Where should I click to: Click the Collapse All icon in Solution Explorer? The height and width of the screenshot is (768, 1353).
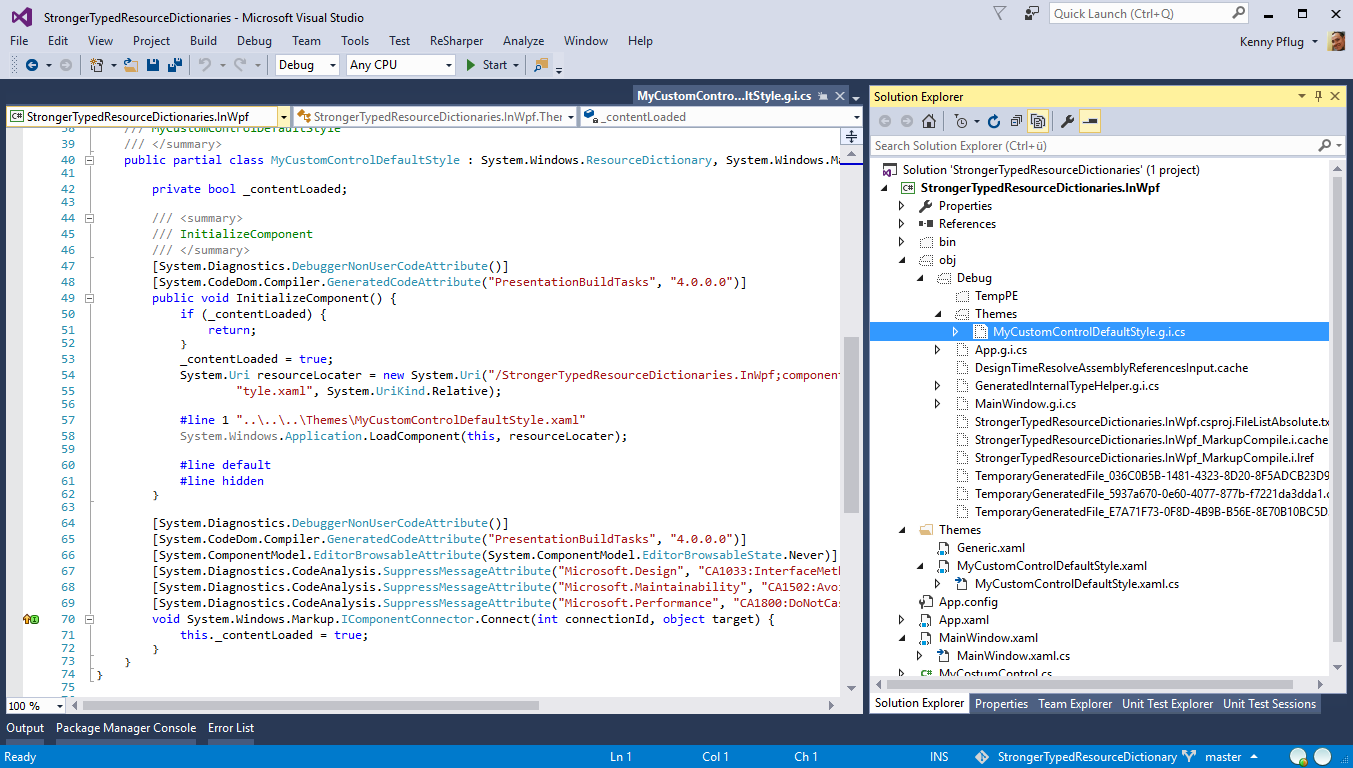tap(1015, 121)
